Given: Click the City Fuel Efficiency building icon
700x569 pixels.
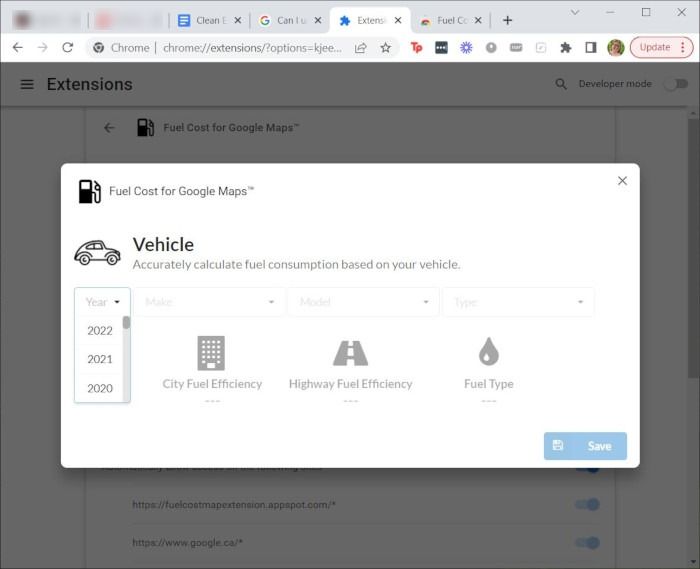Looking at the screenshot, I should (211, 353).
